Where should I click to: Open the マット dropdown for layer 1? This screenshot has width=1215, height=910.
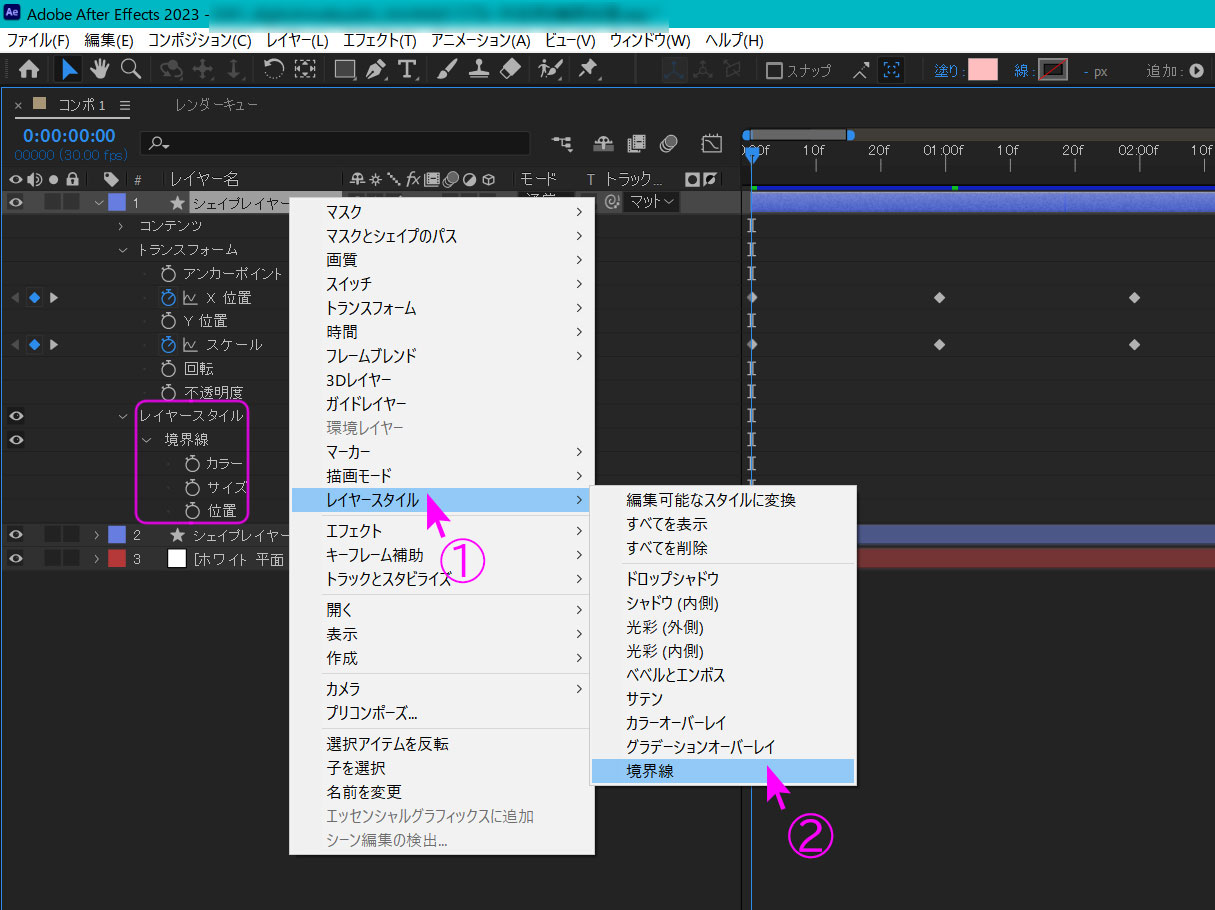pos(652,202)
